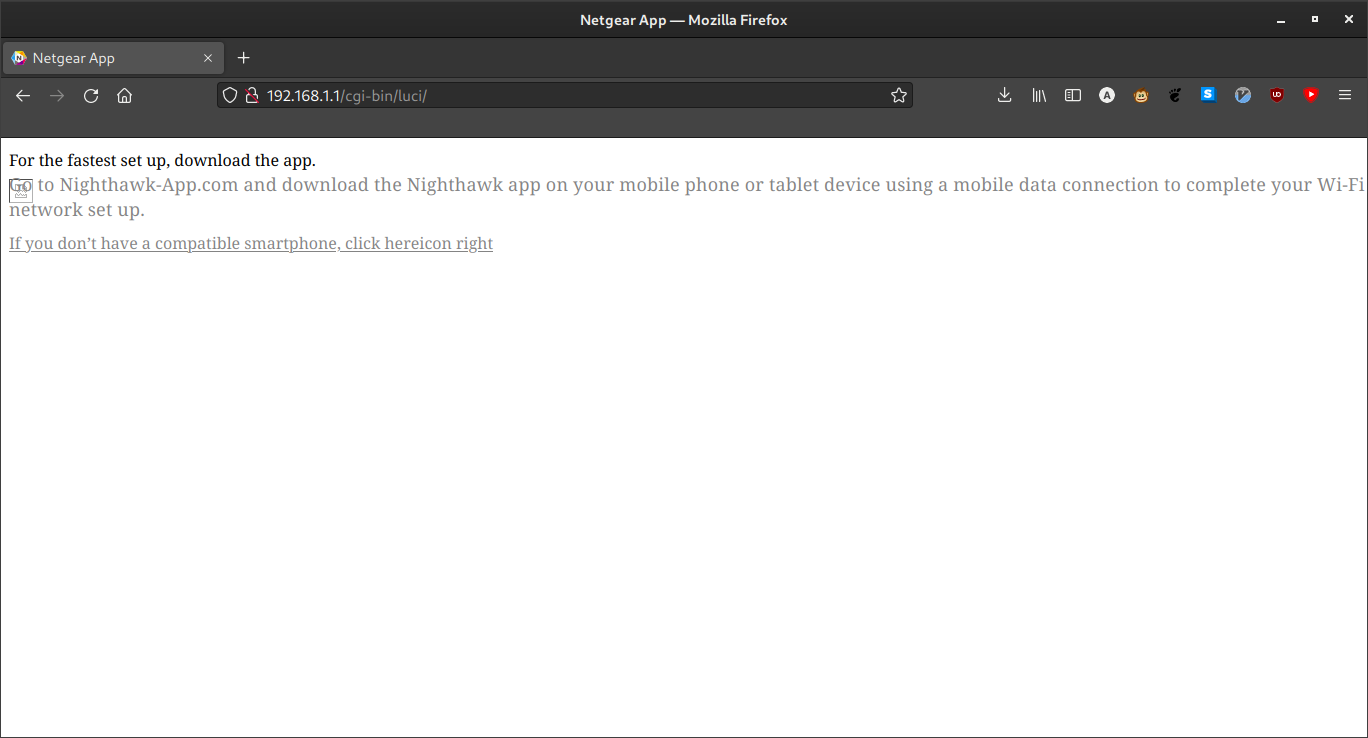
Task: Open the blue S extension icon
Action: pos(1209,96)
